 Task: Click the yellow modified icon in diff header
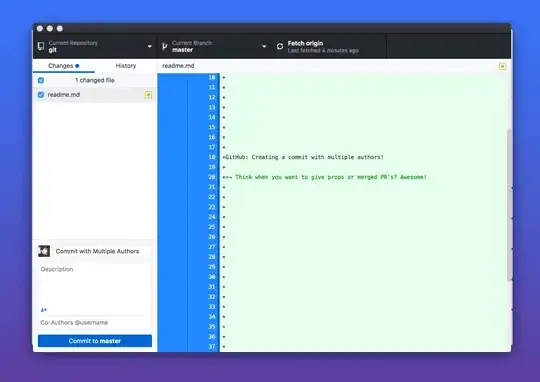502,66
